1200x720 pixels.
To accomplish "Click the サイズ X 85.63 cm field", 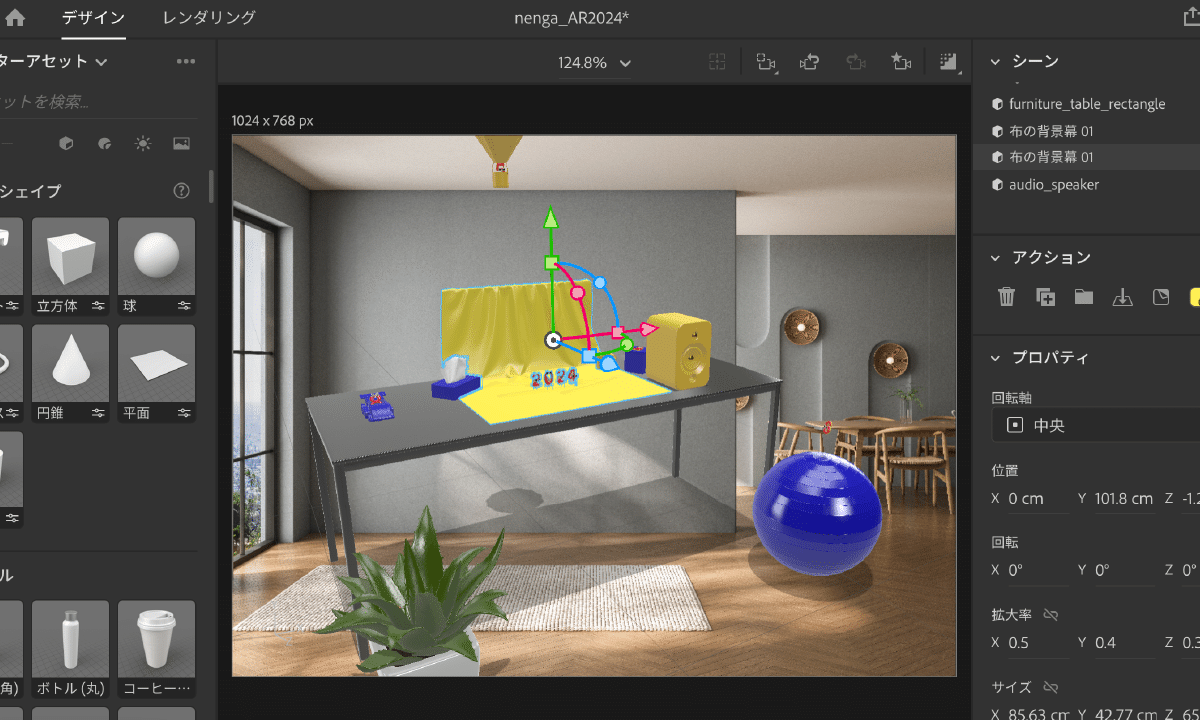I will pos(1037,714).
